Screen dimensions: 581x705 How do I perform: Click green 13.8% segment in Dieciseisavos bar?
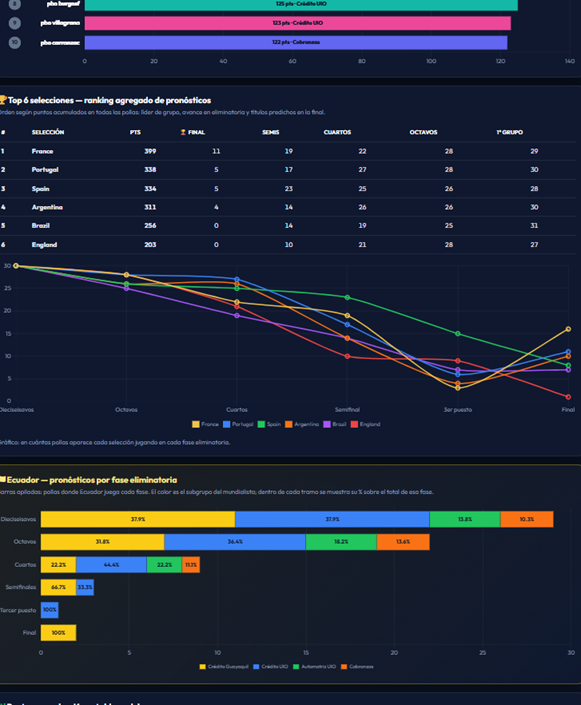point(465,519)
